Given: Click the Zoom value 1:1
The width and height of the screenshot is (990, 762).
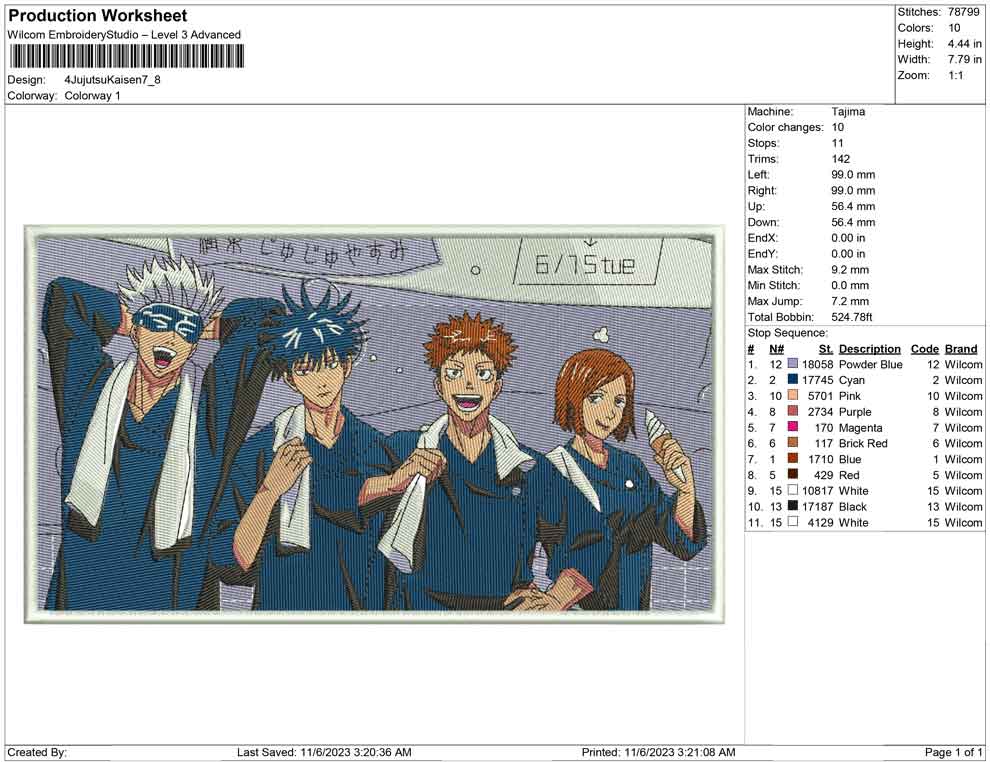Looking at the screenshot, I should pyautogui.click(x=955, y=75).
